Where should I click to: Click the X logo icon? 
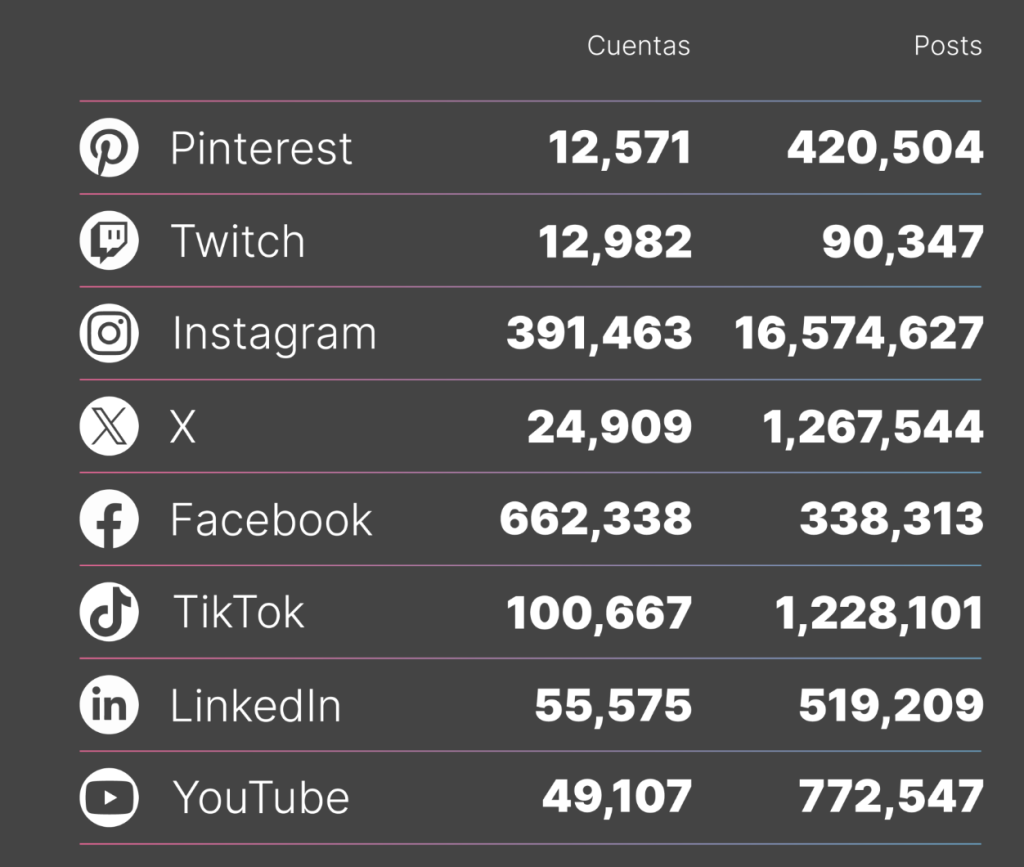pos(109,426)
